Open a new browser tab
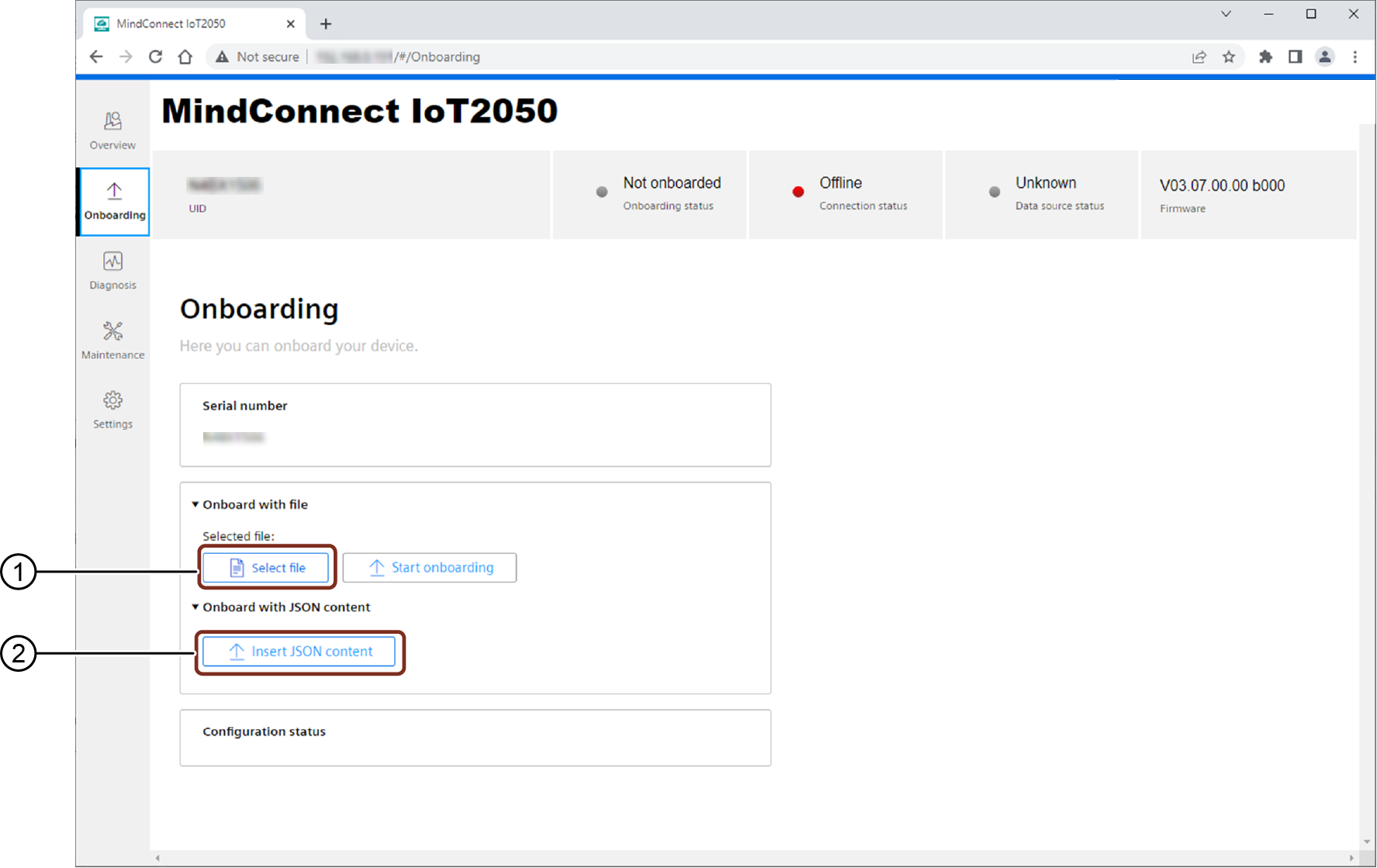 [x=326, y=24]
